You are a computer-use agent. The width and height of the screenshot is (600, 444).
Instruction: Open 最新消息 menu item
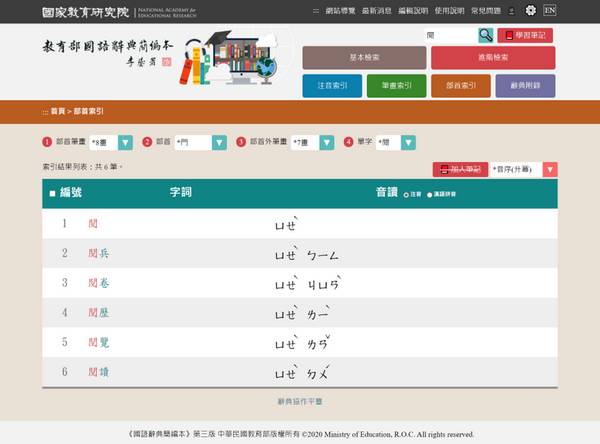tap(377, 11)
